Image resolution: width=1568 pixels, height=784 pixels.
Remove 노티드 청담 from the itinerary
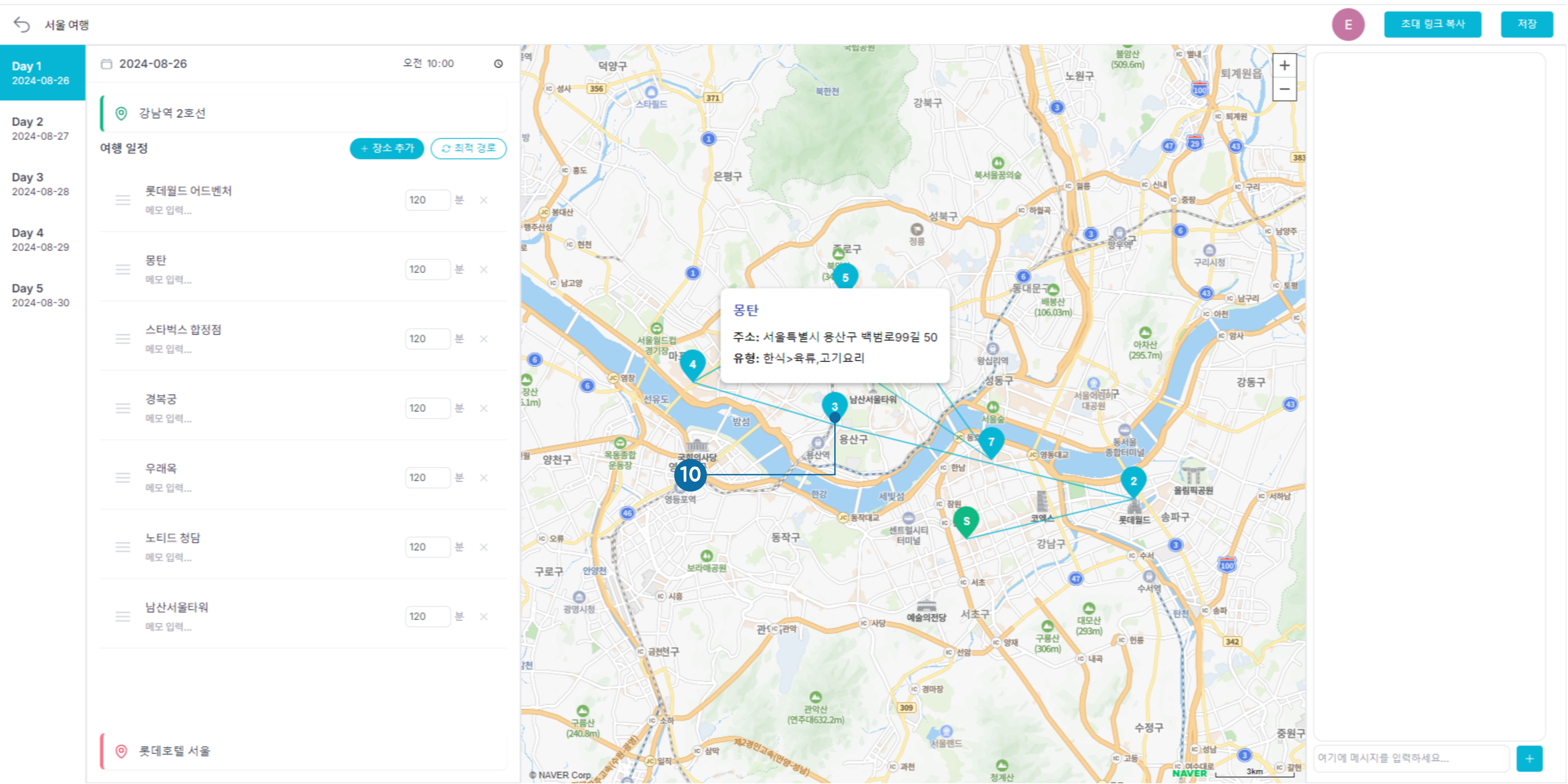click(484, 547)
